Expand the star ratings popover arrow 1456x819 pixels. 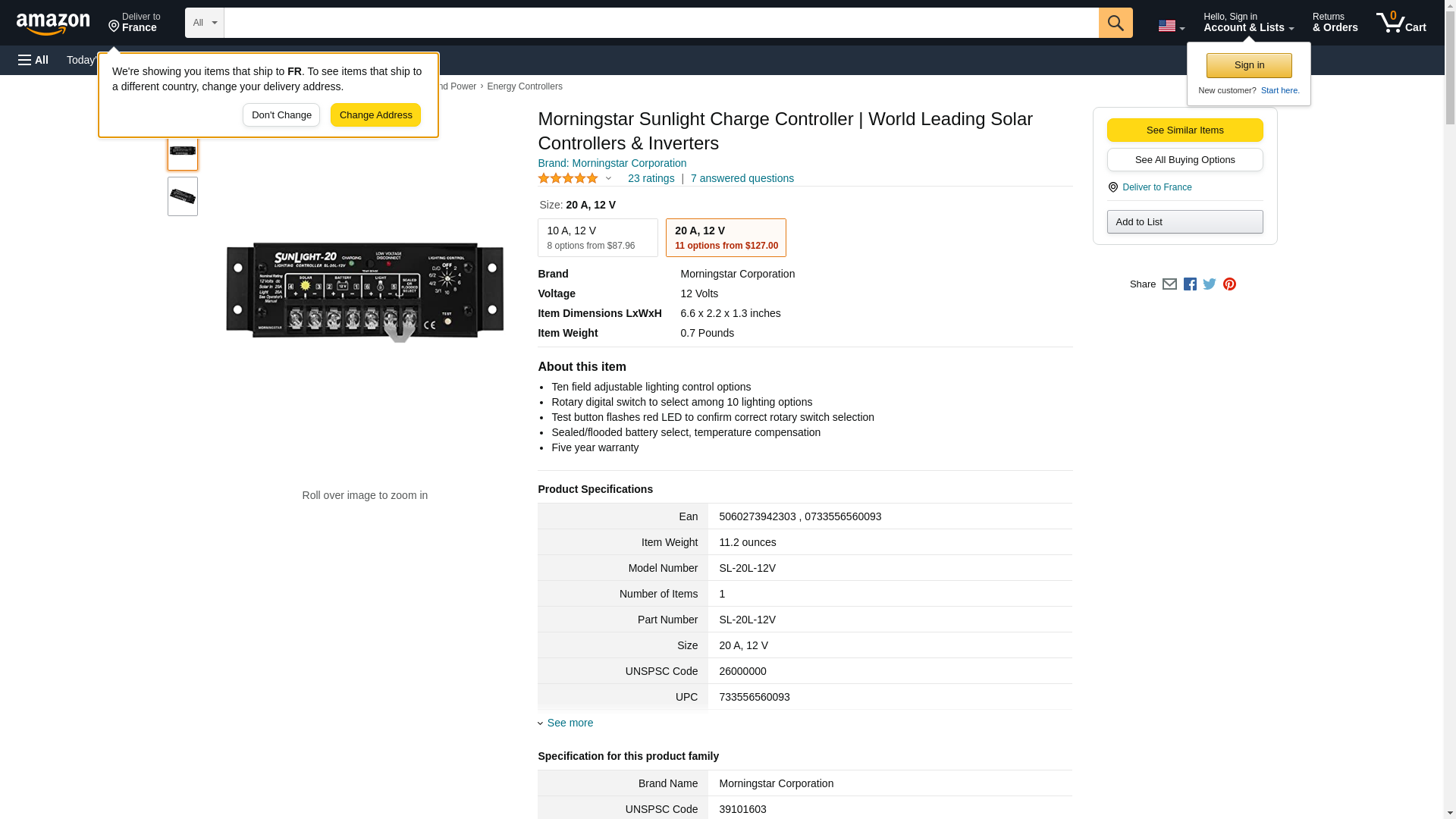coord(608,179)
